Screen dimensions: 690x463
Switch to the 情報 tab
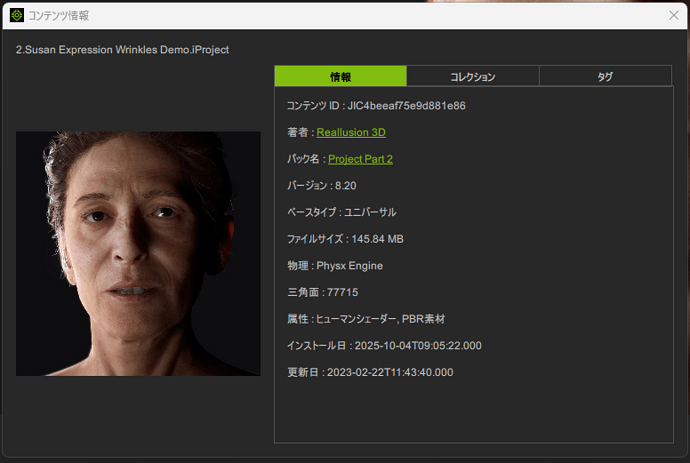341,77
